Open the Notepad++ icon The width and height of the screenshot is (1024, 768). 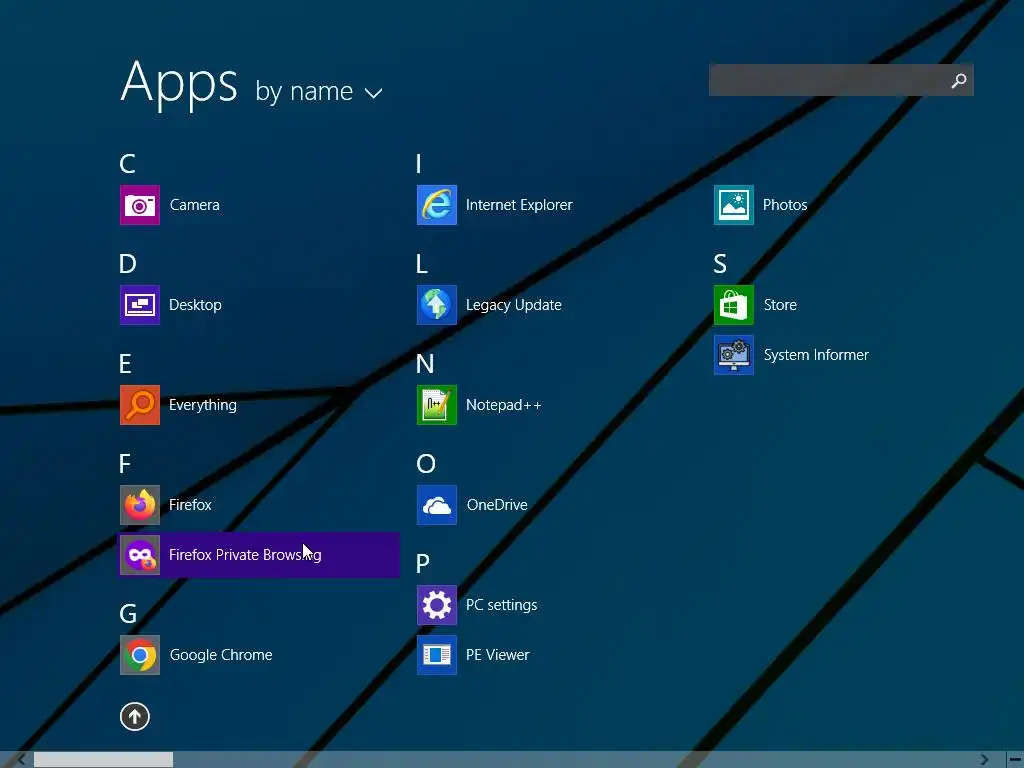point(437,405)
